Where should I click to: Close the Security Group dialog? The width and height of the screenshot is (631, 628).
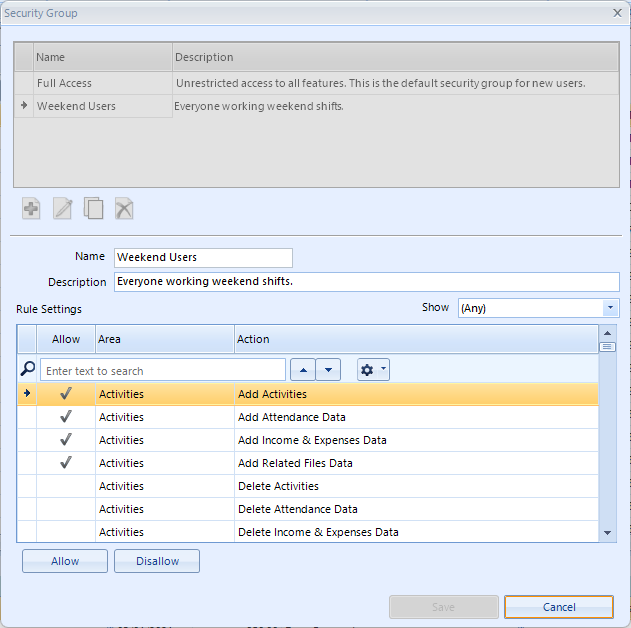(617, 13)
